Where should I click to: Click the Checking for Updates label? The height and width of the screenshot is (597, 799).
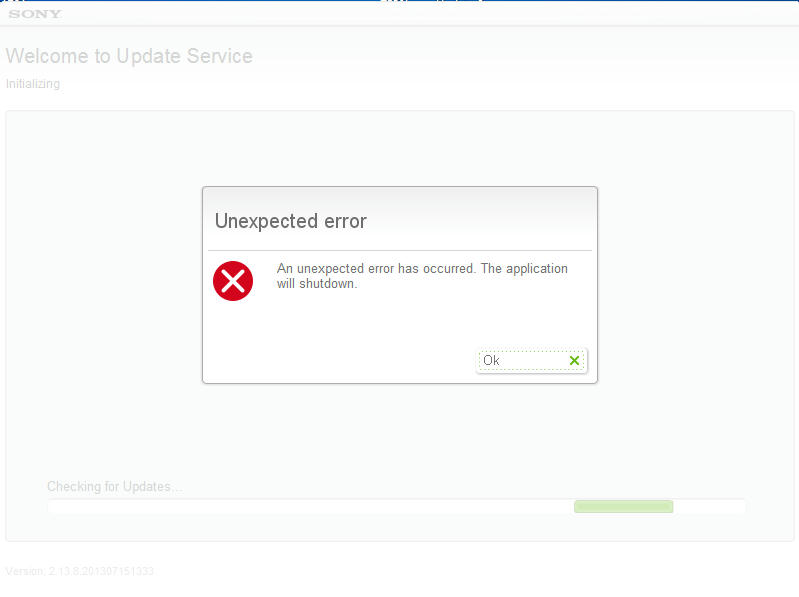pos(114,486)
